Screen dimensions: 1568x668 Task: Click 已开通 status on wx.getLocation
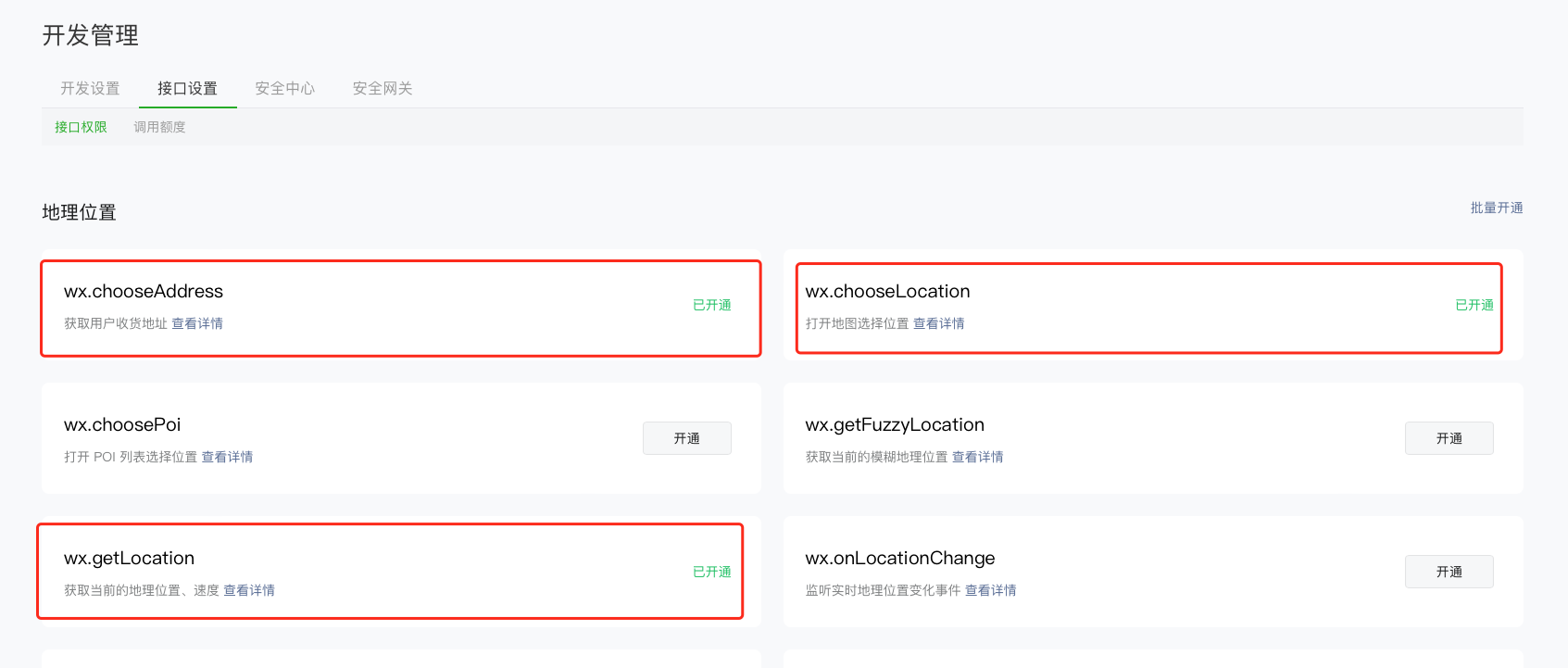coord(711,572)
